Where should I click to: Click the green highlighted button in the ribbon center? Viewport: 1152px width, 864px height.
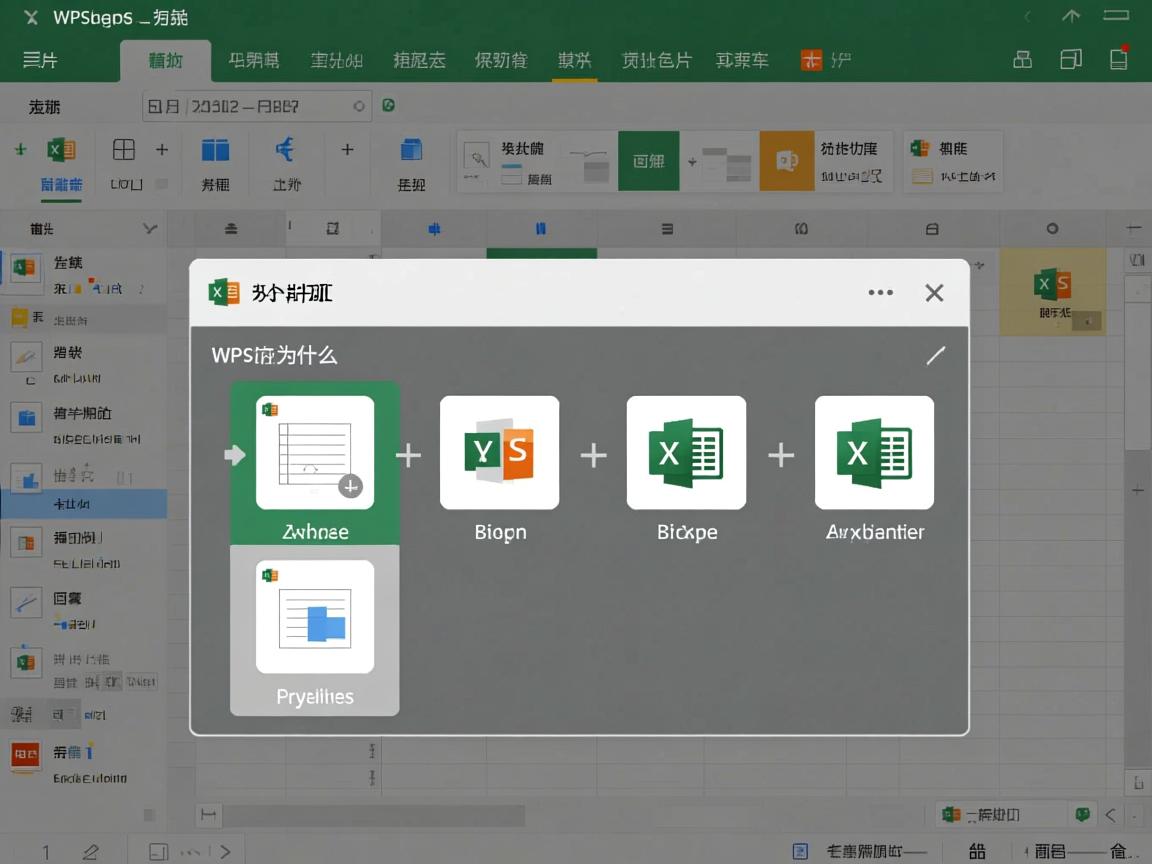pos(649,160)
